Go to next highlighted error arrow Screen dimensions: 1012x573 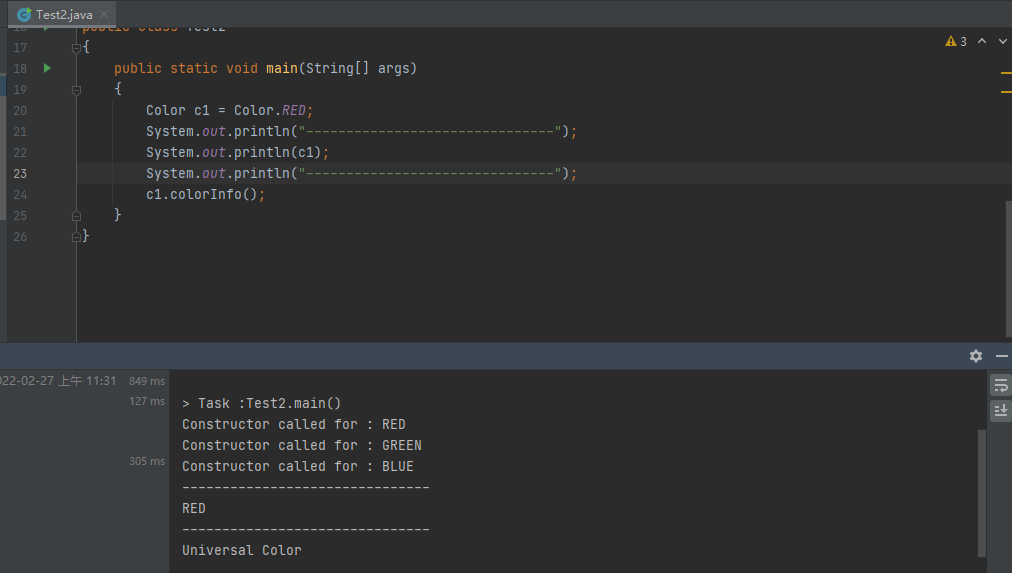1002,42
